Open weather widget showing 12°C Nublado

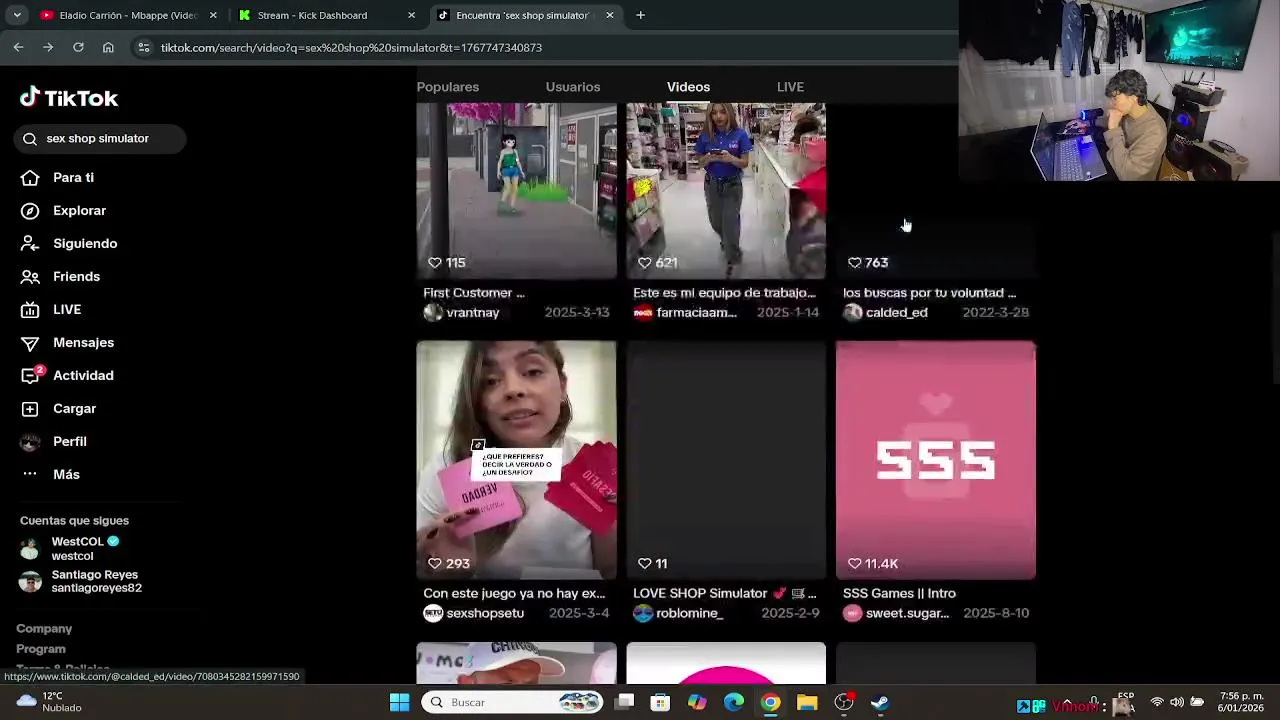(x=50, y=702)
